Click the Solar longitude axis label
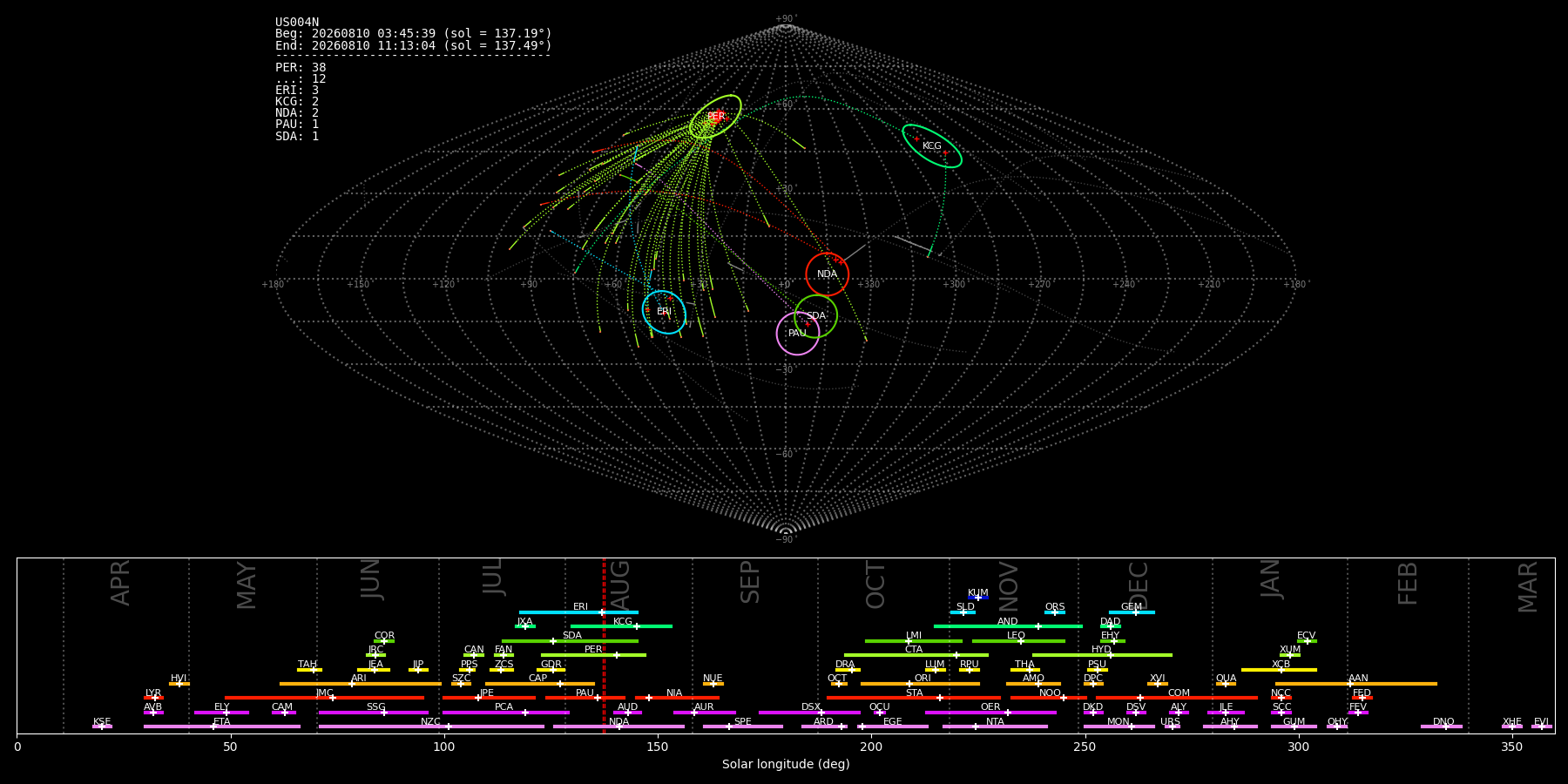The image size is (1568, 784). click(786, 764)
